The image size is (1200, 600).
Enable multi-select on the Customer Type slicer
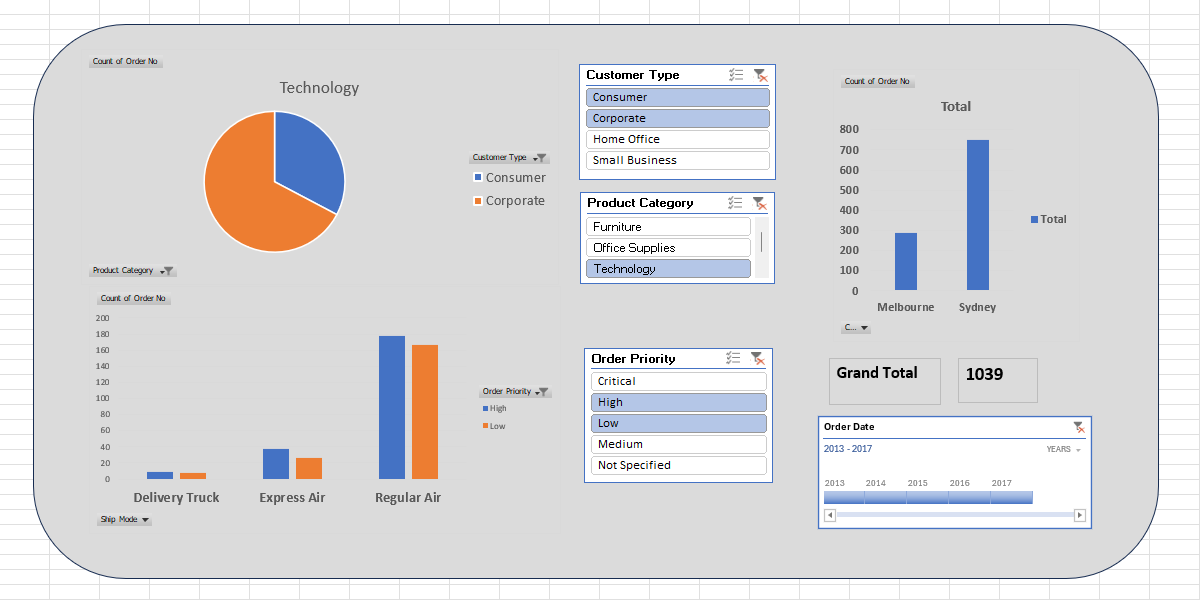pos(736,74)
